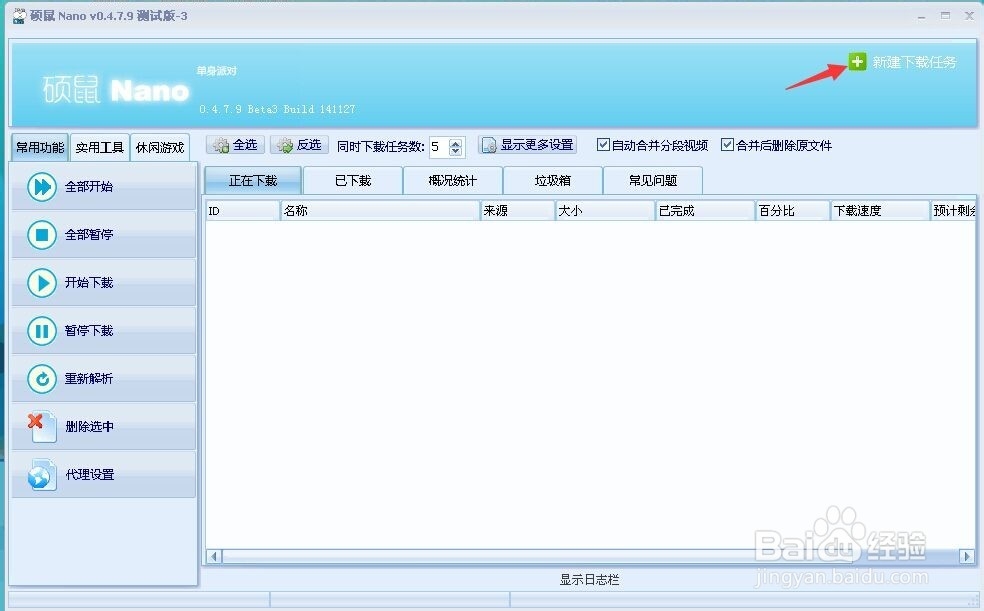Increase simultaneous download task count
Viewport: 984px width, 611px height.
(456, 142)
